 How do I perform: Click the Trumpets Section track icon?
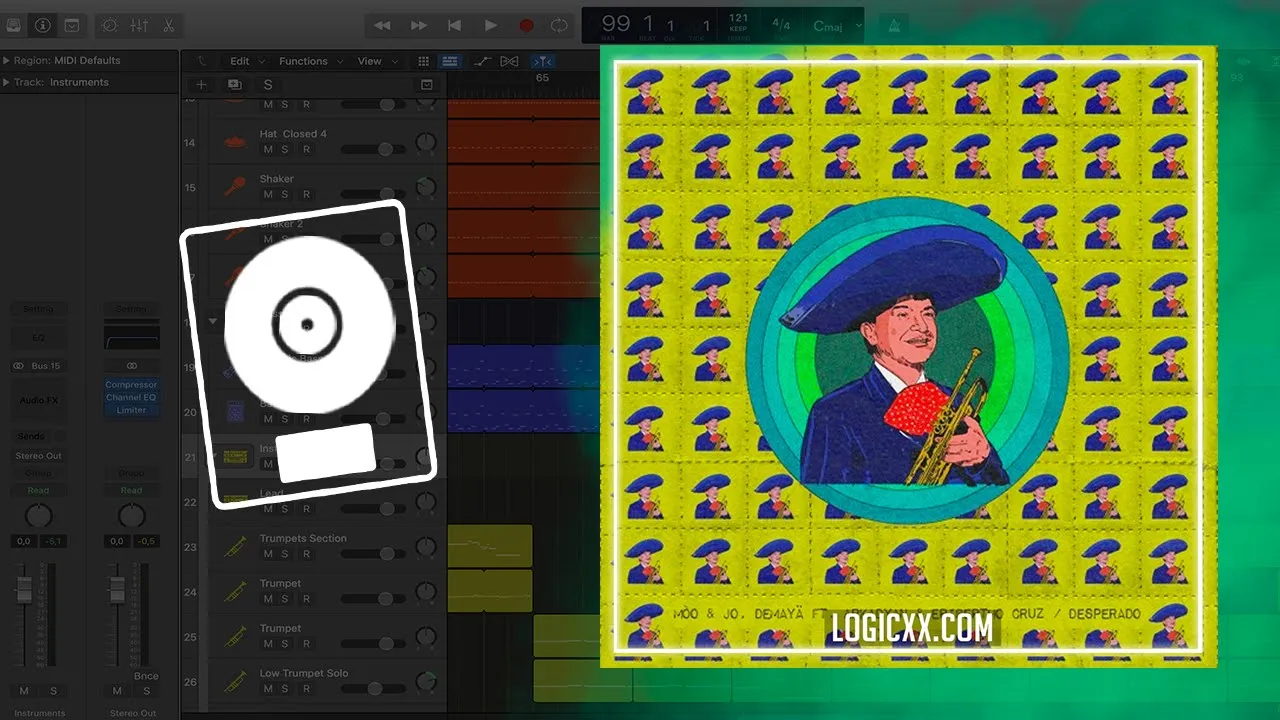click(x=235, y=547)
